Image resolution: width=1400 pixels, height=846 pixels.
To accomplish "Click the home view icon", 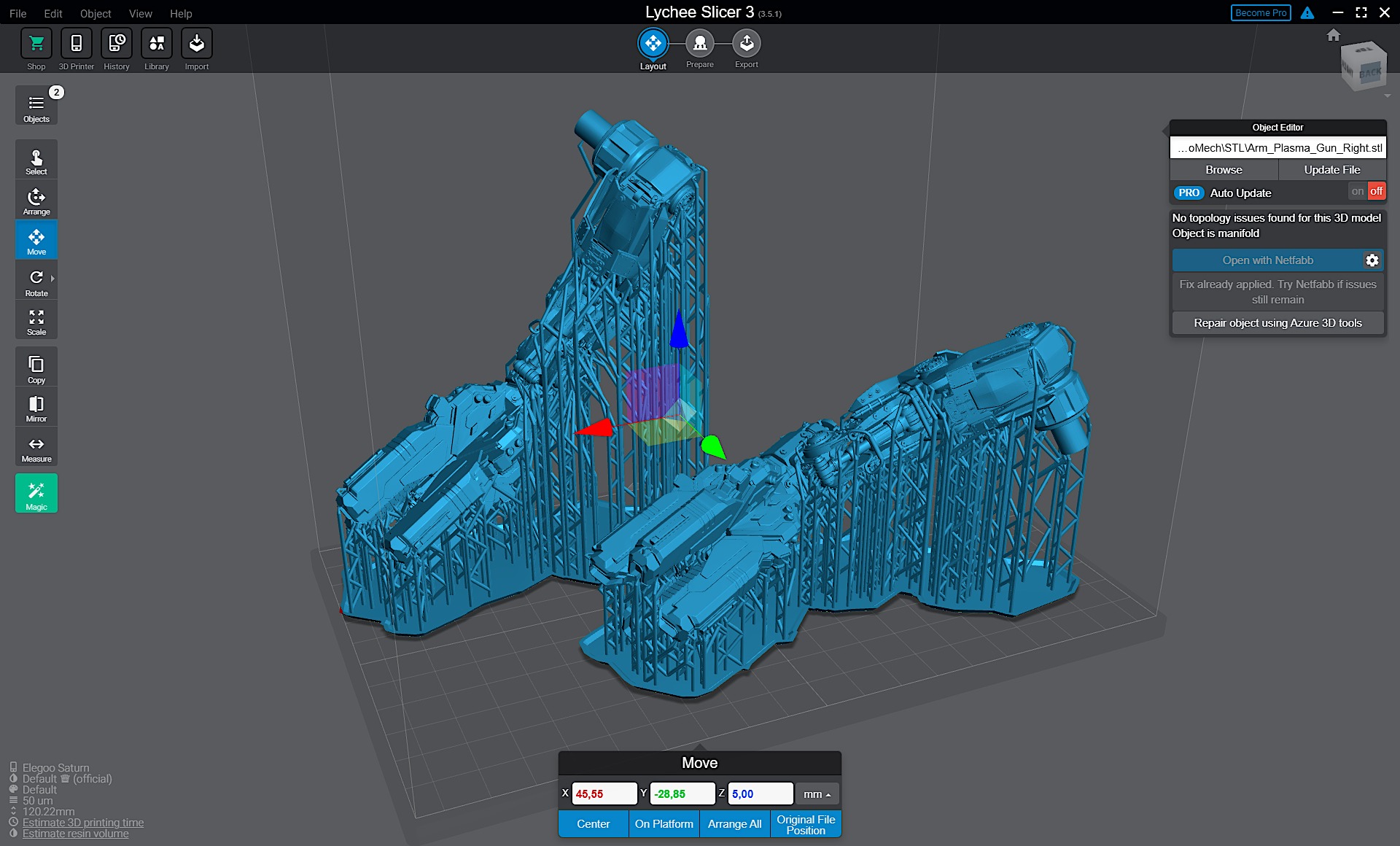I will tap(1334, 35).
